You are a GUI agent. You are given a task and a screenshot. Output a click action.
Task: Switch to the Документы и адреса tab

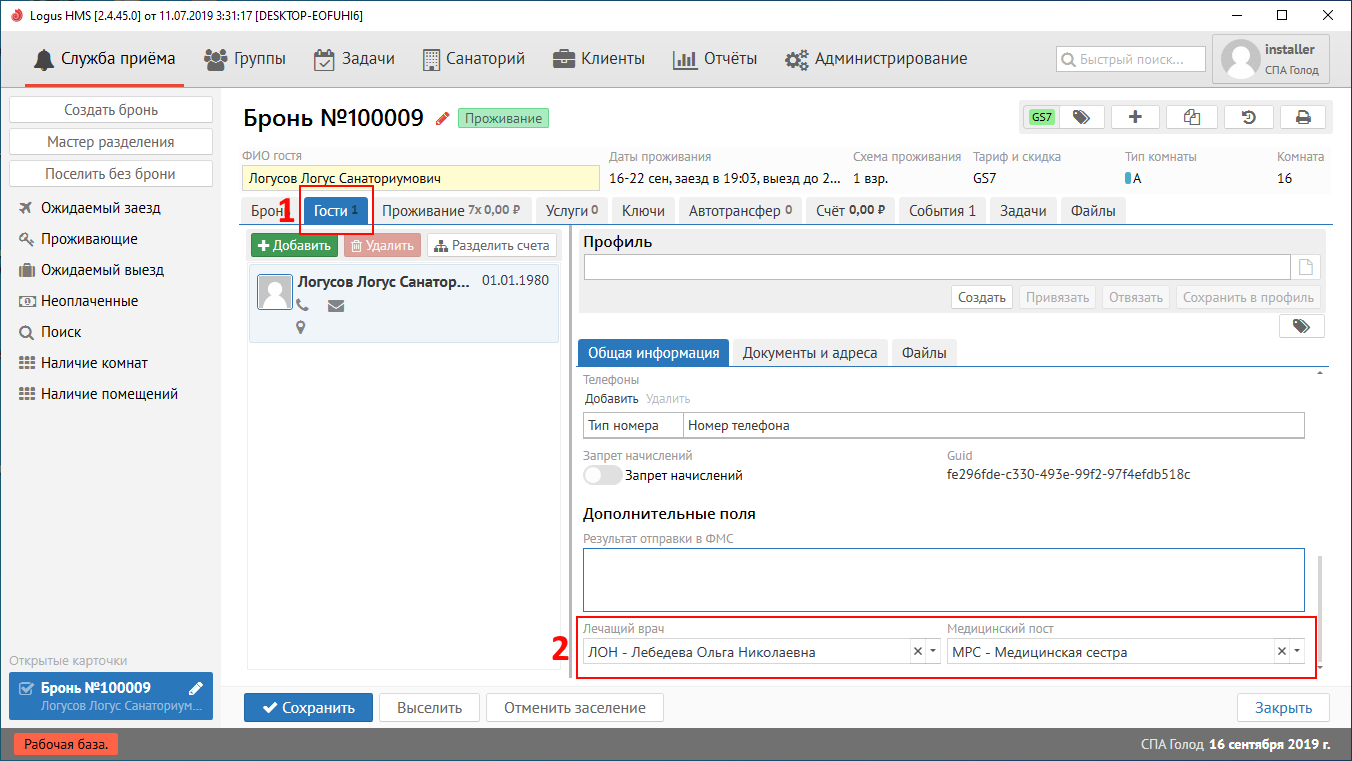point(809,353)
